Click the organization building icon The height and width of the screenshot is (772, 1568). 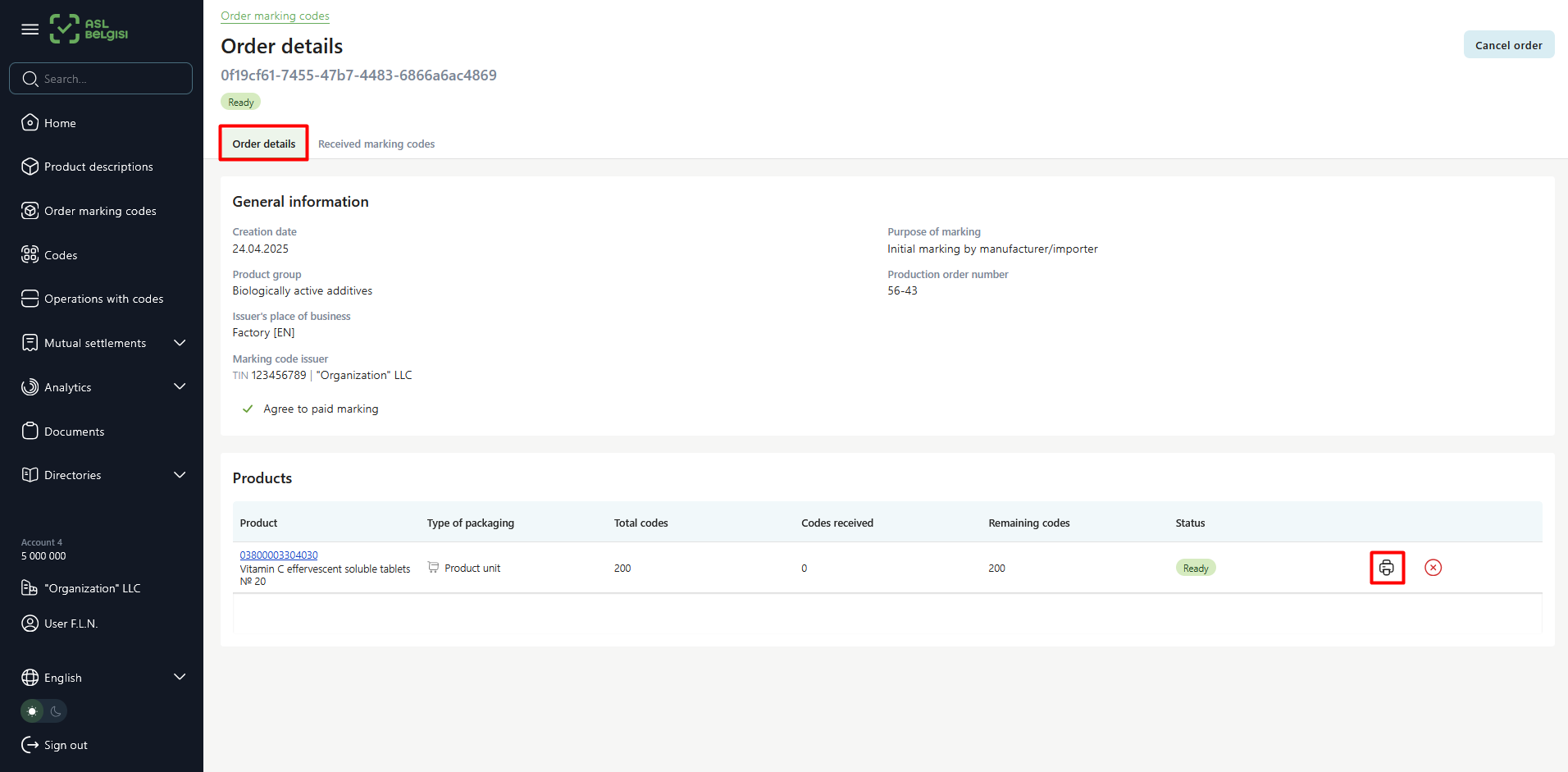pyautogui.click(x=30, y=588)
